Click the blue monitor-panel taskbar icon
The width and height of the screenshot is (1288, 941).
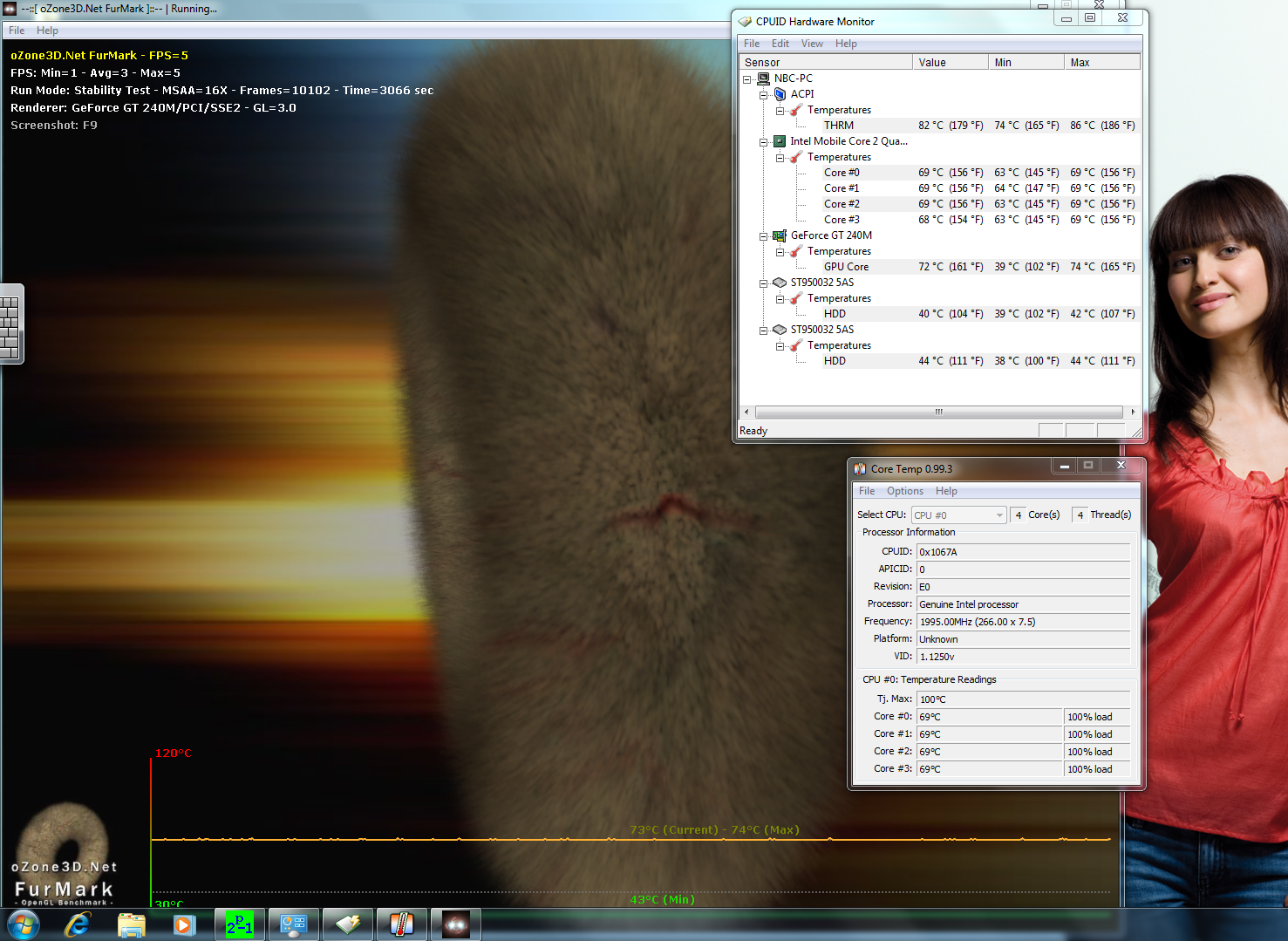tap(294, 924)
